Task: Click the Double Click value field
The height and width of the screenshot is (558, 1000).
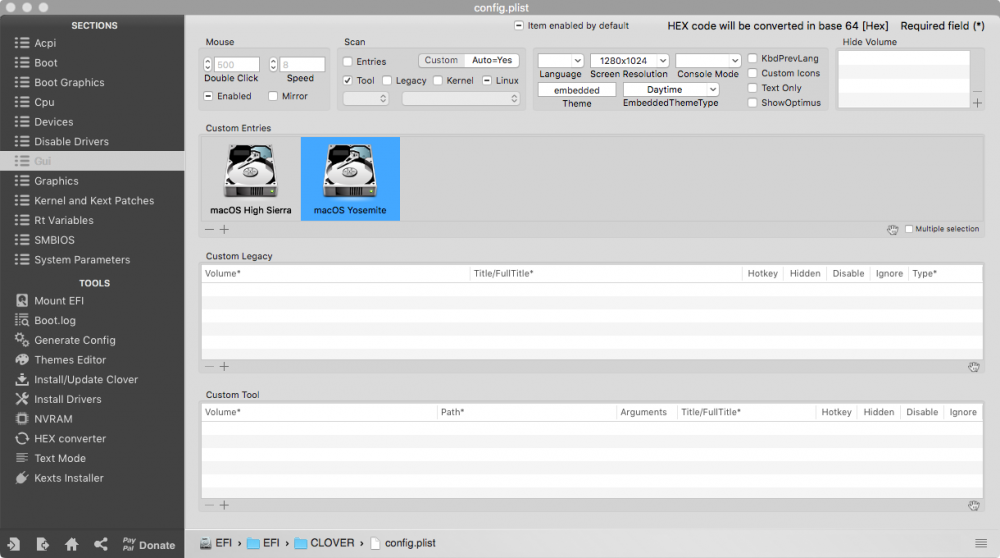Action: tap(237, 64)
